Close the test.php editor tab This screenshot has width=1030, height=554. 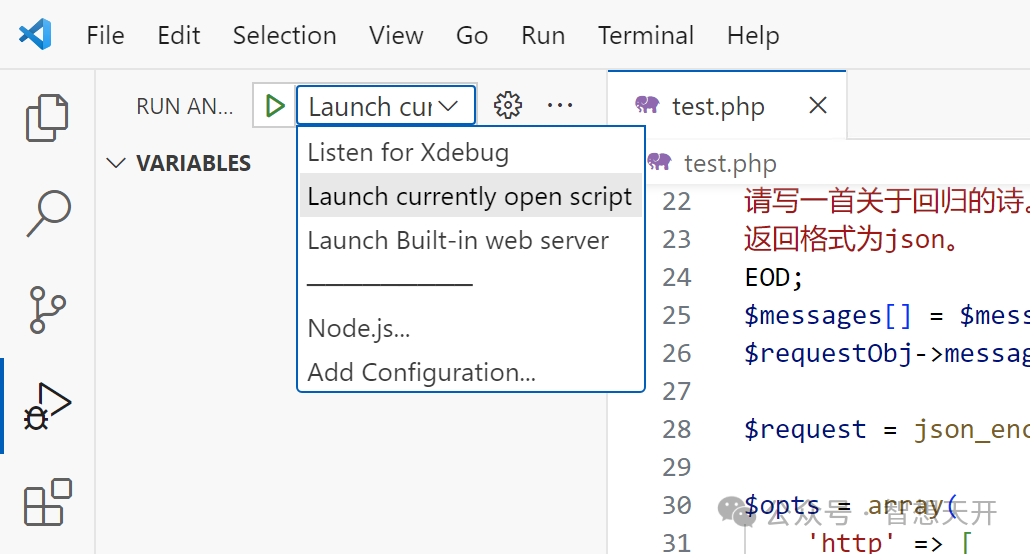coord(818,105)
